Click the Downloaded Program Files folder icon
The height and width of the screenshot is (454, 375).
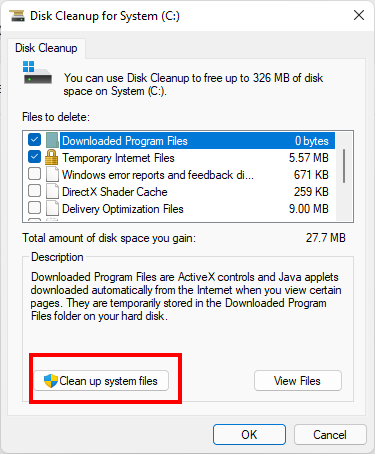(x=52, y=140)
